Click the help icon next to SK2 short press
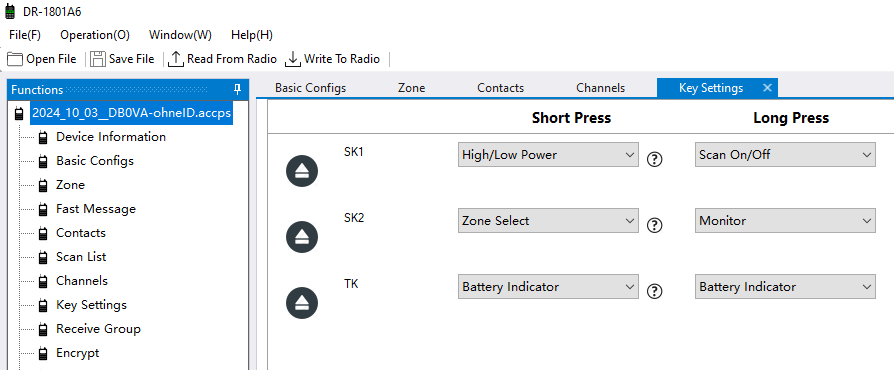This screenshot has height=370, width=894. [655, 226]
